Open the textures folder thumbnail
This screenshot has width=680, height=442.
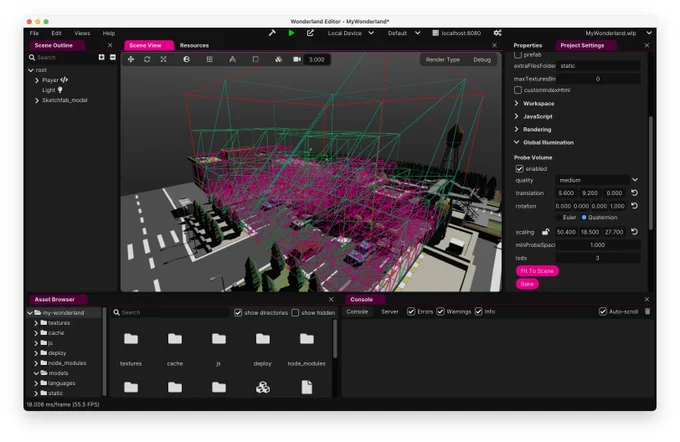[x=131, y=339]
